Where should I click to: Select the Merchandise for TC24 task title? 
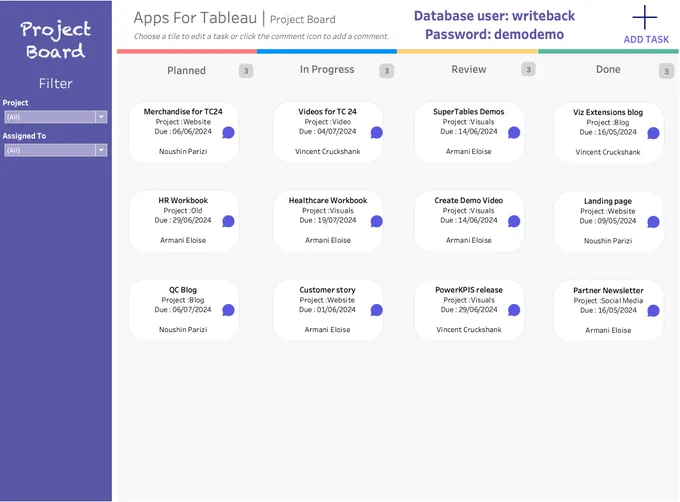[x=183, y=111]
